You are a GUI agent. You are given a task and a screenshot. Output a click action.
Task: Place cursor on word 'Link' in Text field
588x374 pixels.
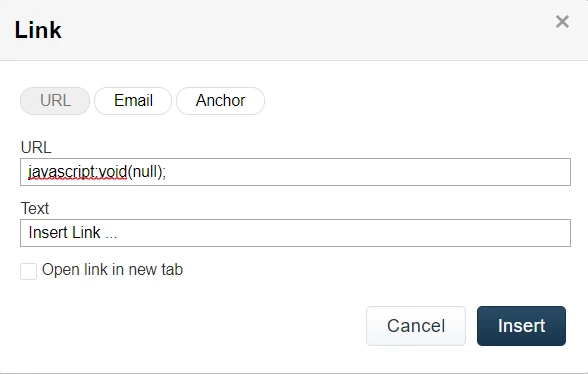coord(86,233)
